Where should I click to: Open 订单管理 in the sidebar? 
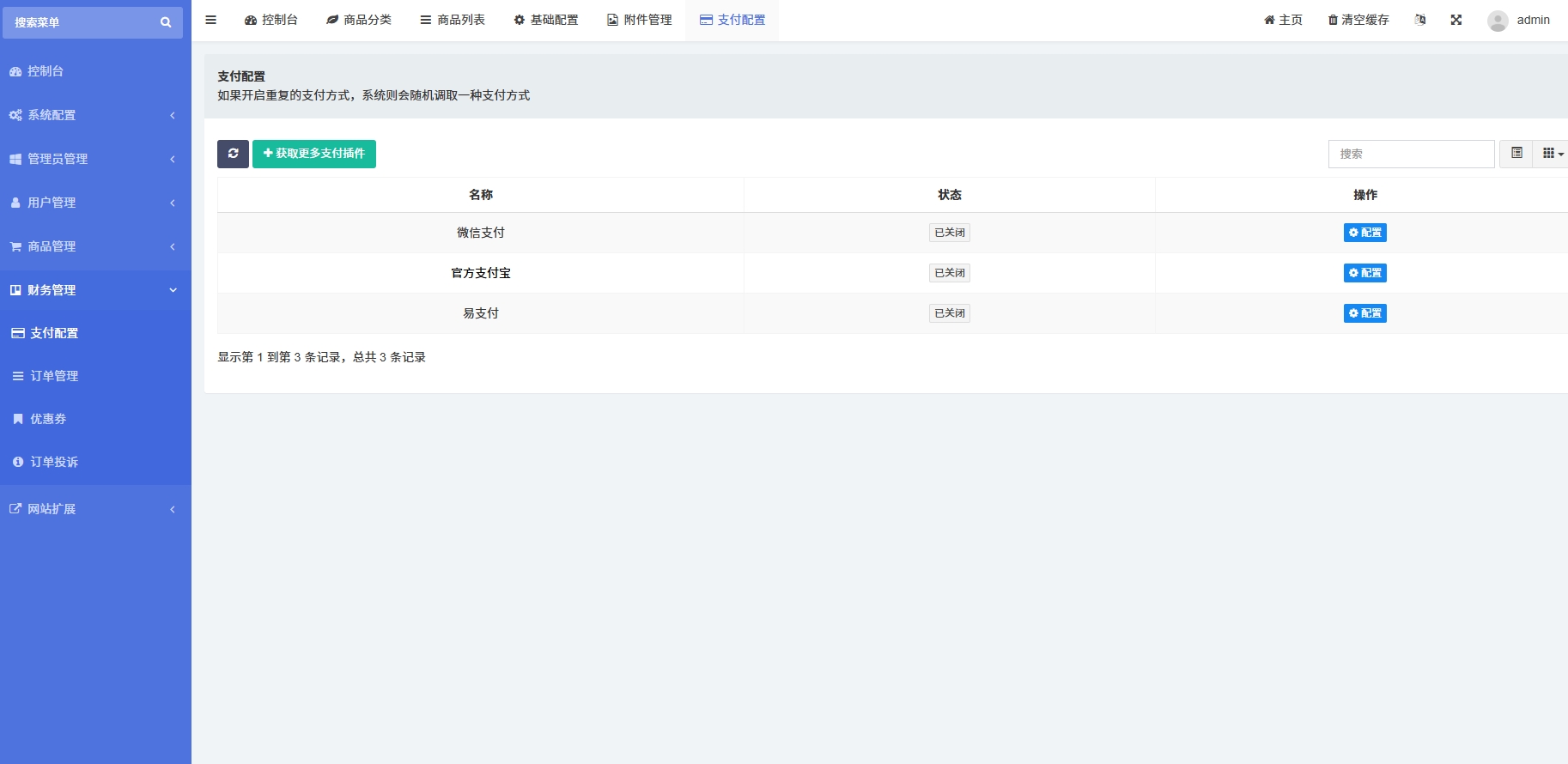(x=95, y=376)
